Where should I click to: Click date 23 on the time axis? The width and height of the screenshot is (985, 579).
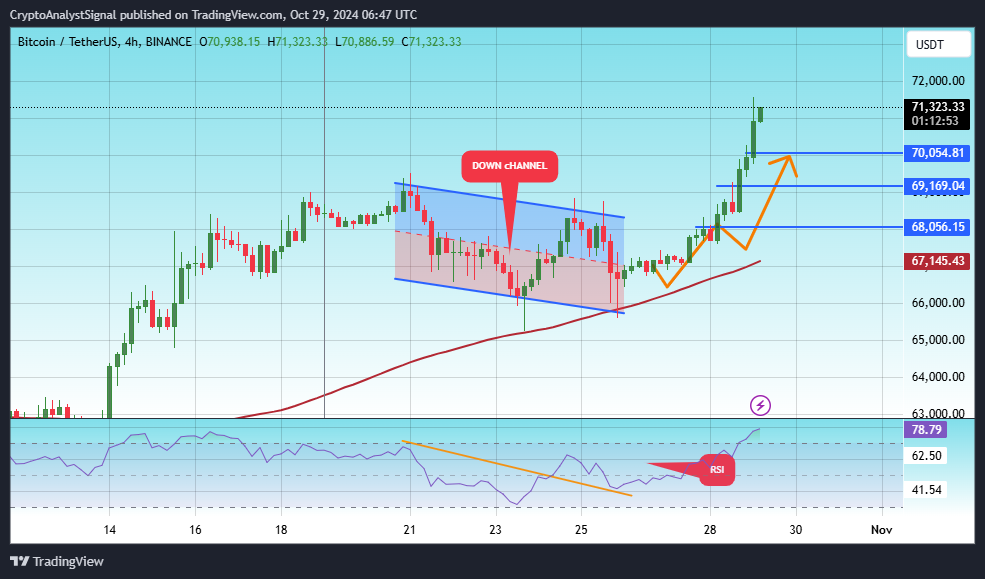click(x=496, y=530)
